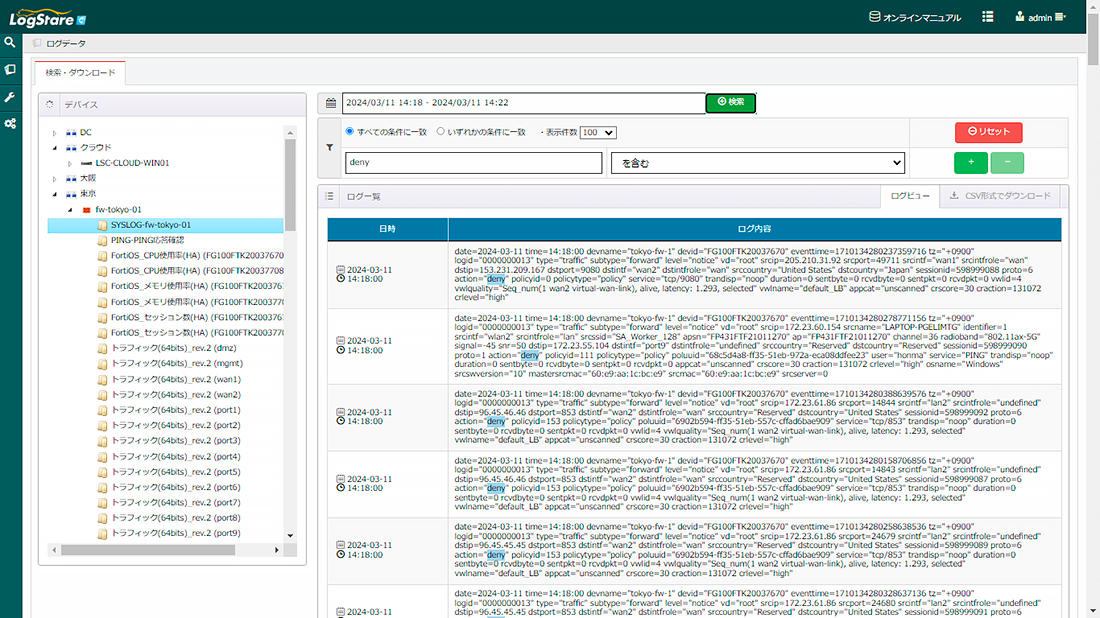Viewport: 1100px width, 618px height.
Task: Select トラフィック(64bits)_rev.2 (port1) item
Action: (x=176, y=410)
